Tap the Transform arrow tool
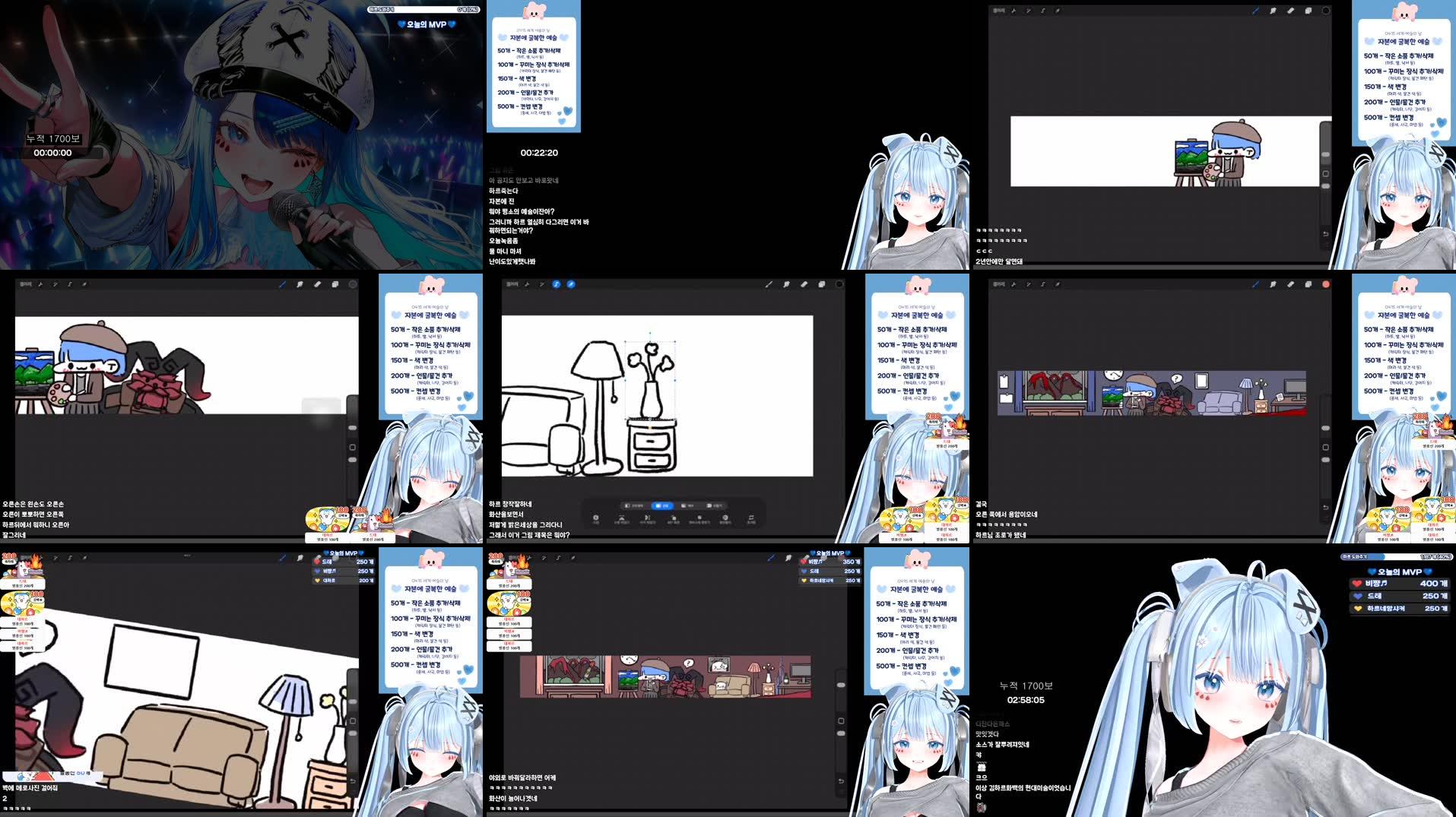Image resolution: width=1456 pixels, height=817 pixels. coord(570,284)
